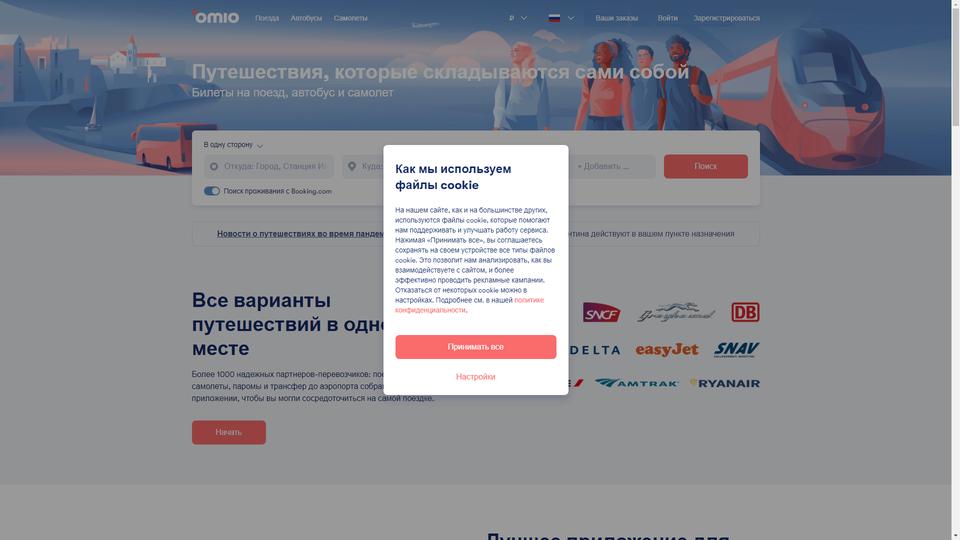Expand the ruble currency dropdown
The image size is (960, 540).
518,18
